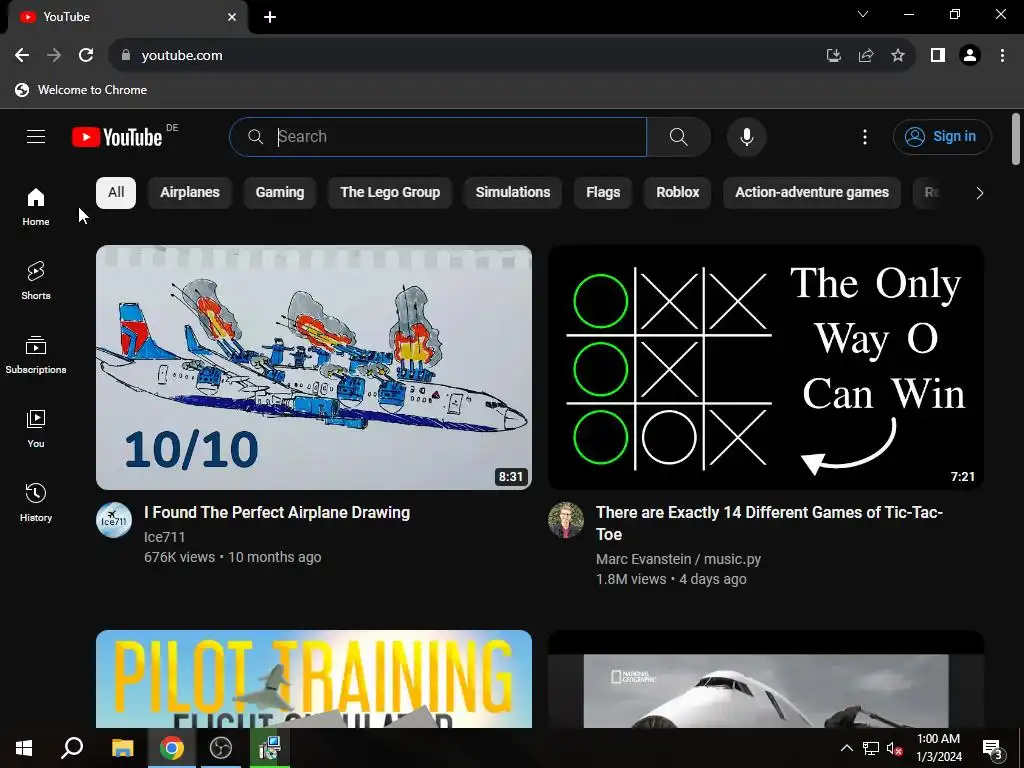Bookmark this tab with star icon
1024x768 pixels.
pyautogui.click(x=898, y=56)
